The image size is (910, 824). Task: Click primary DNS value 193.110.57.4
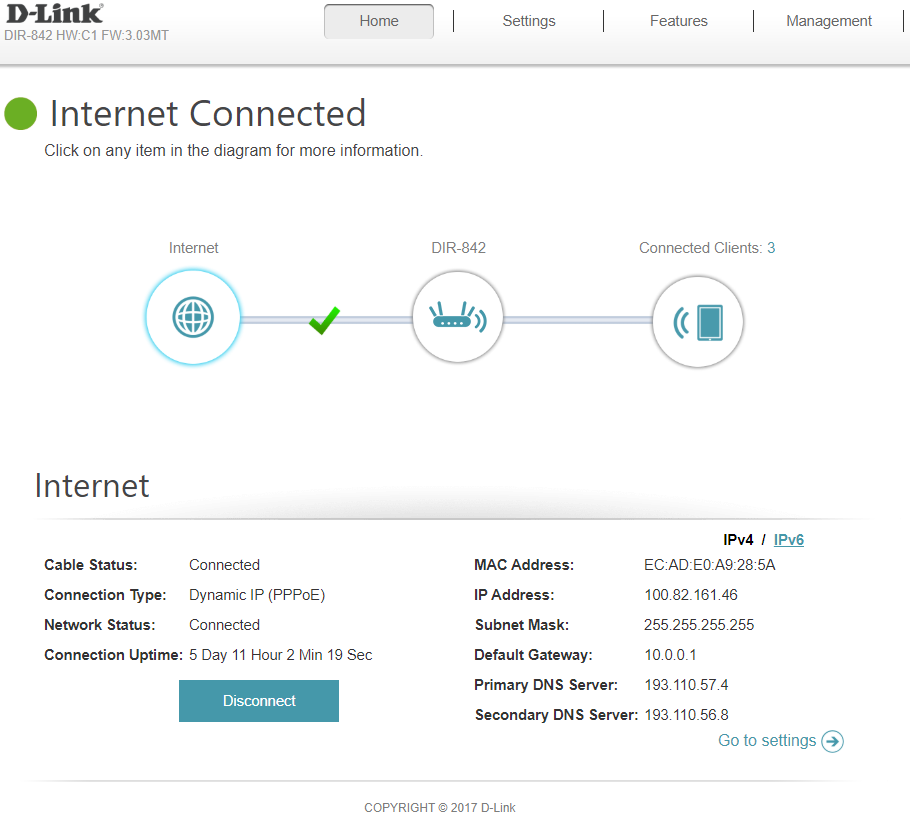pyautogui.click(x=686, y=685)
